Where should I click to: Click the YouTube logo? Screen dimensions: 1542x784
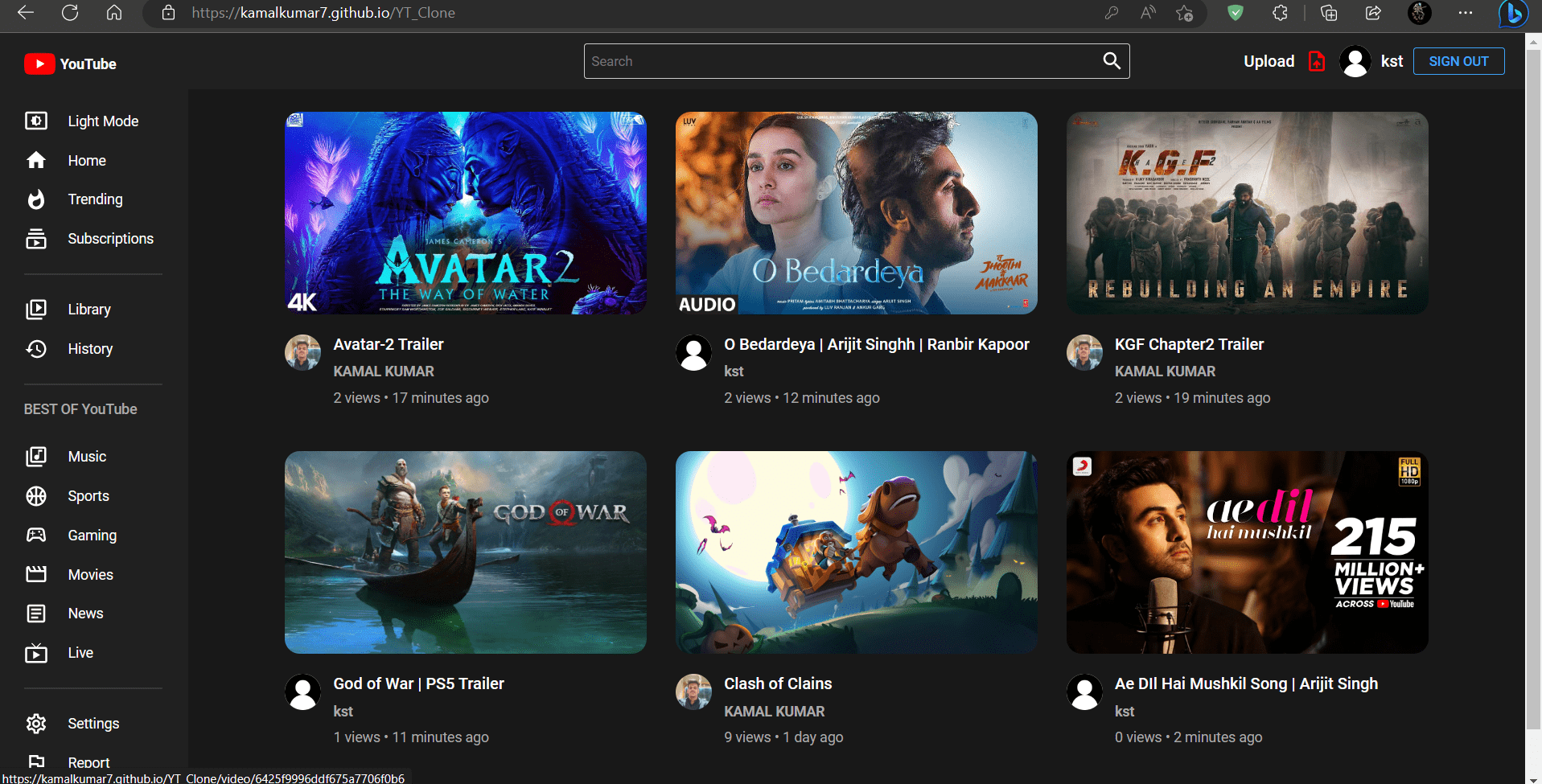[70, 64]
